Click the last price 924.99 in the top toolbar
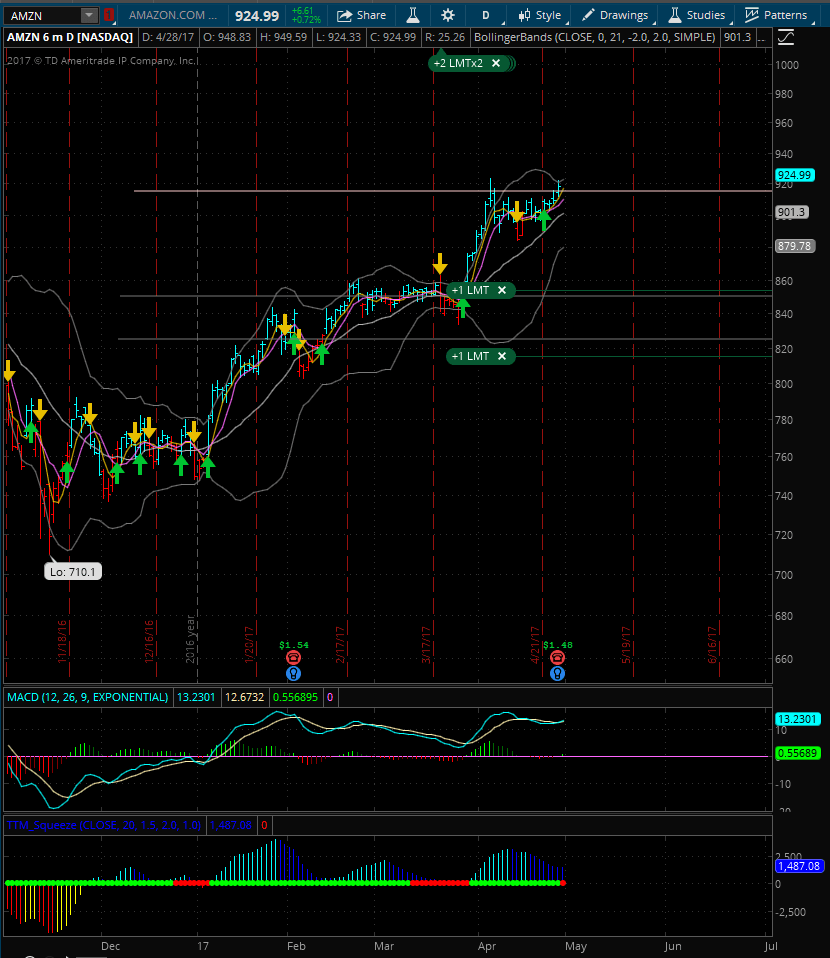This screenshot has width=830, height=958. tap(257, 16)
